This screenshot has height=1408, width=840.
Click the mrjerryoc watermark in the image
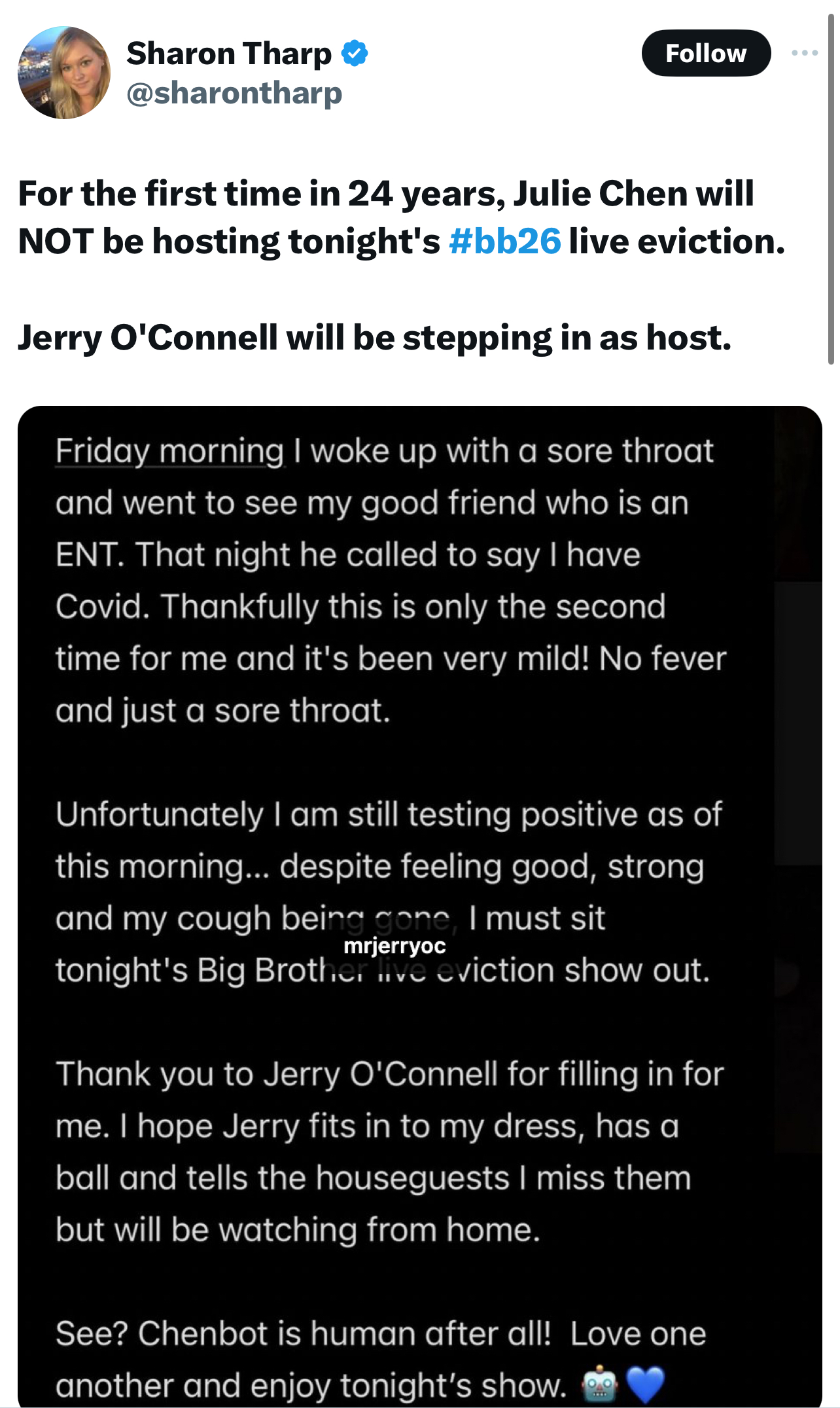[394, 945]
